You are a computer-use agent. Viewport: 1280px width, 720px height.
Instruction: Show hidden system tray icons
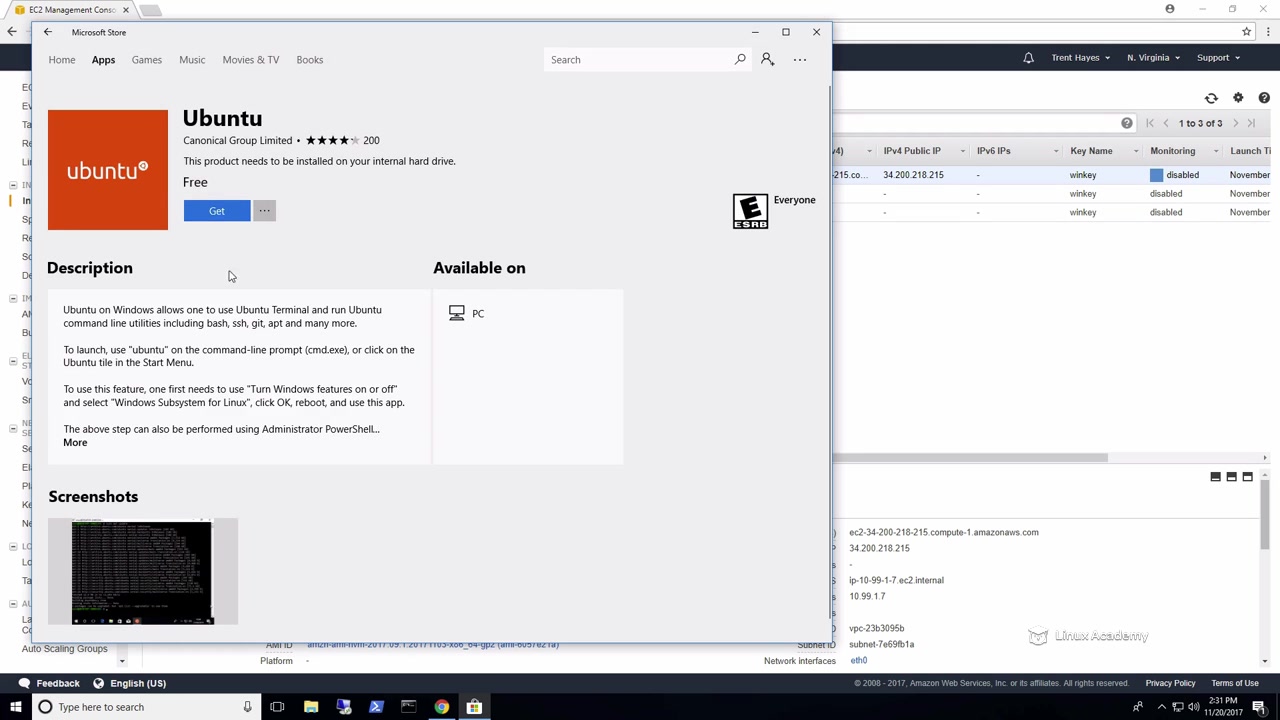point(1161,707)
